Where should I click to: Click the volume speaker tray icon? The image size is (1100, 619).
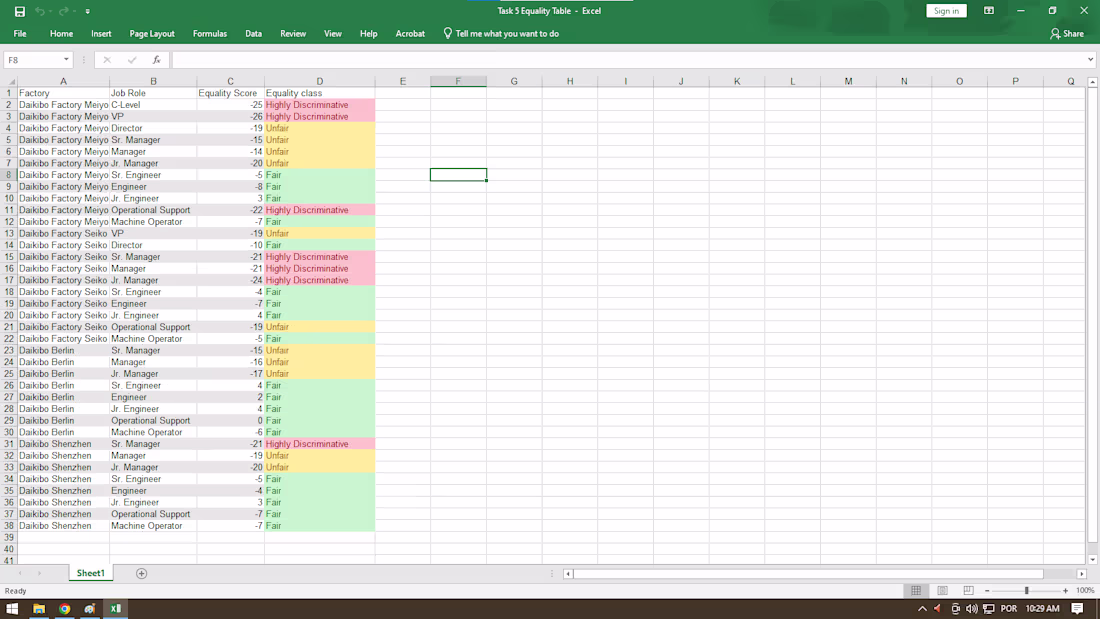coord(972,608)
